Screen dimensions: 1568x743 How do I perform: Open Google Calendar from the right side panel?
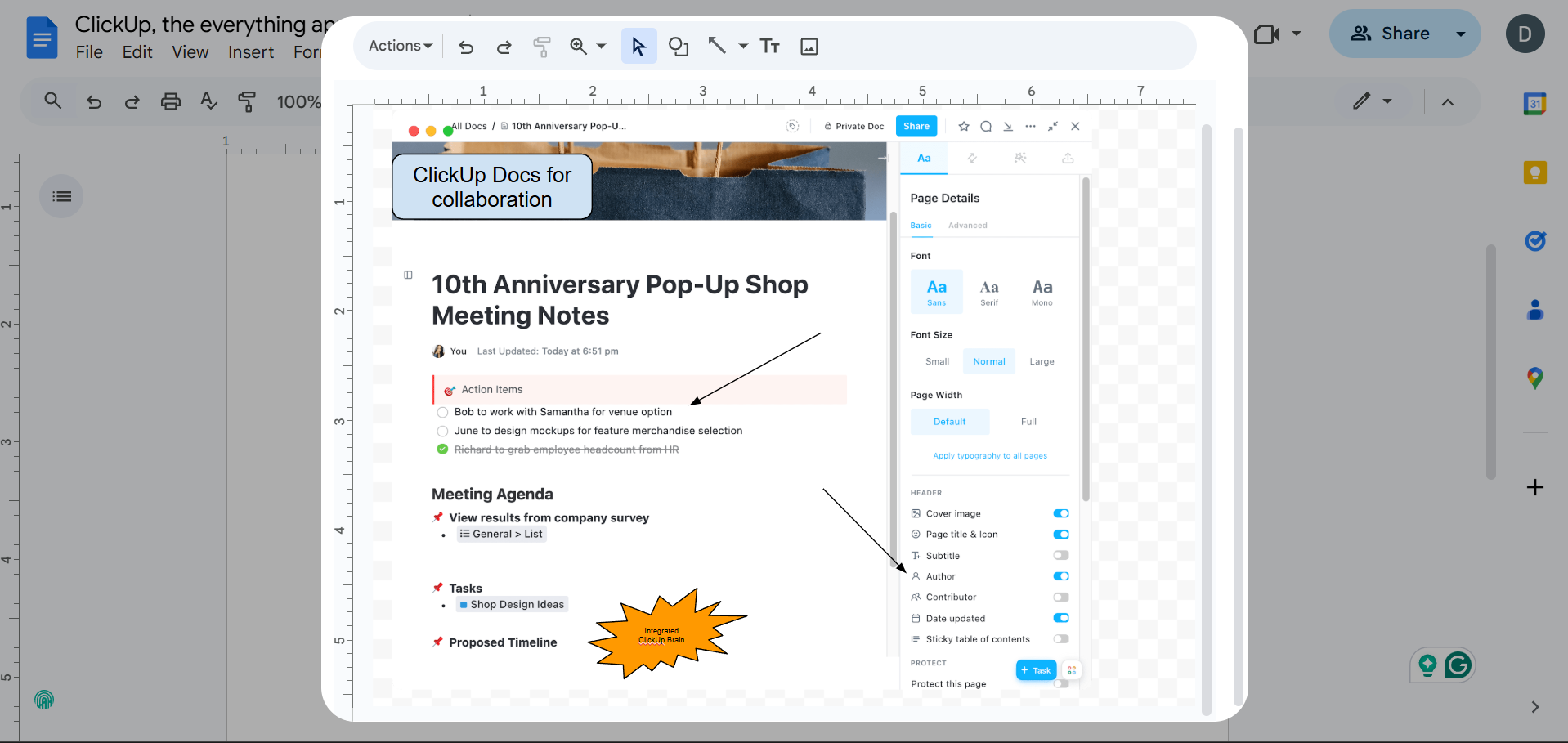pyautogui.click(x=1535, y=104)
